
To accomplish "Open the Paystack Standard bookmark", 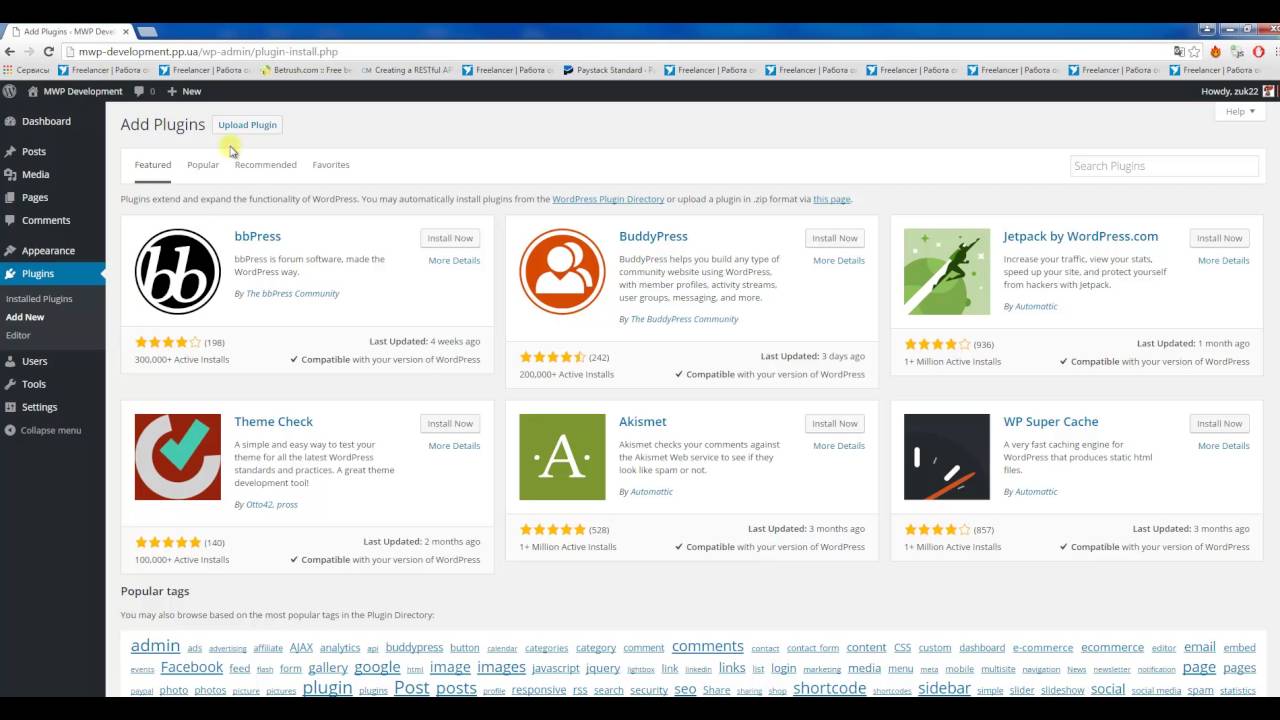I will point(608,70).
